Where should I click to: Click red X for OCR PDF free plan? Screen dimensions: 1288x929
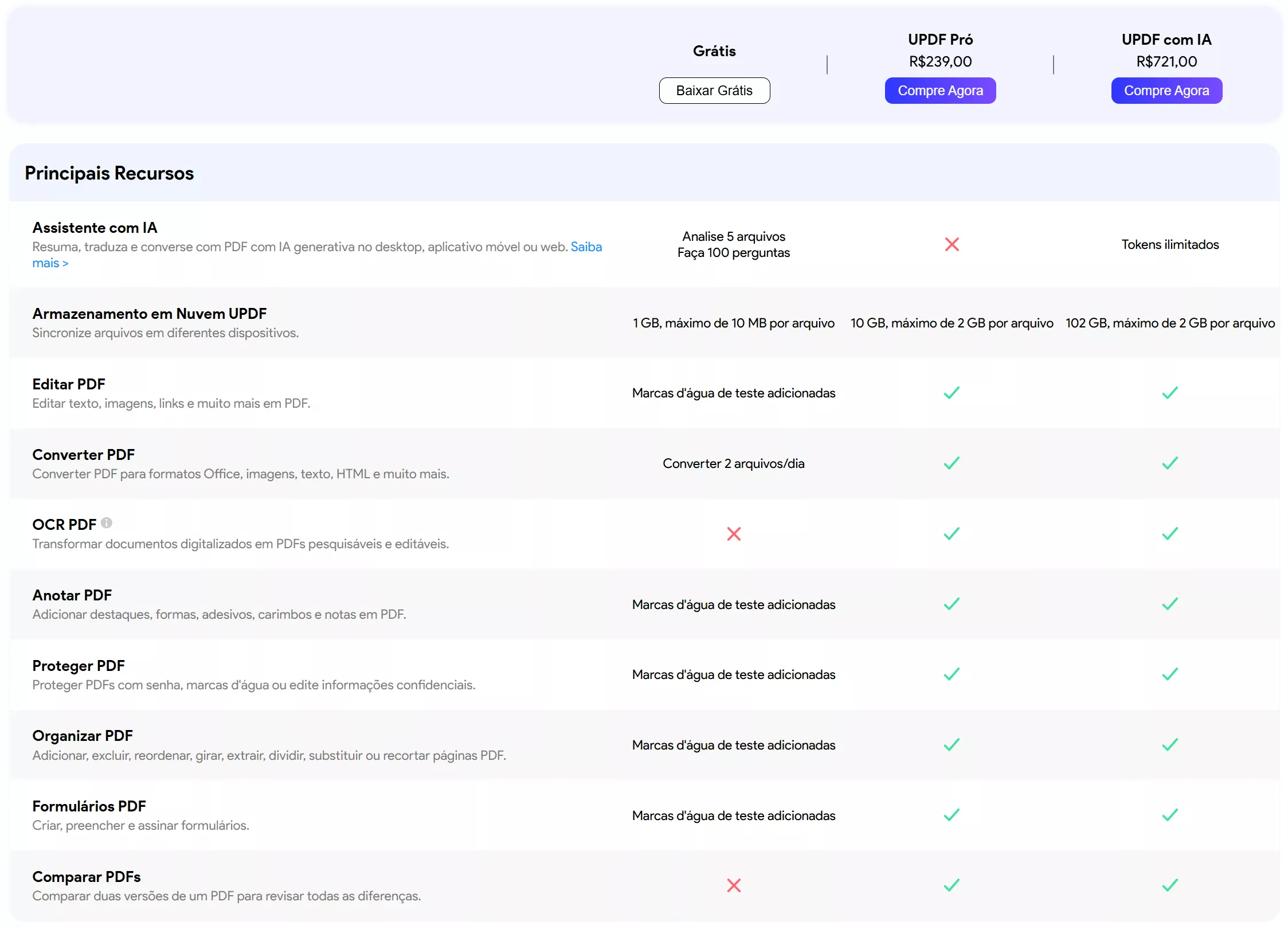click(x=734, y=534)
